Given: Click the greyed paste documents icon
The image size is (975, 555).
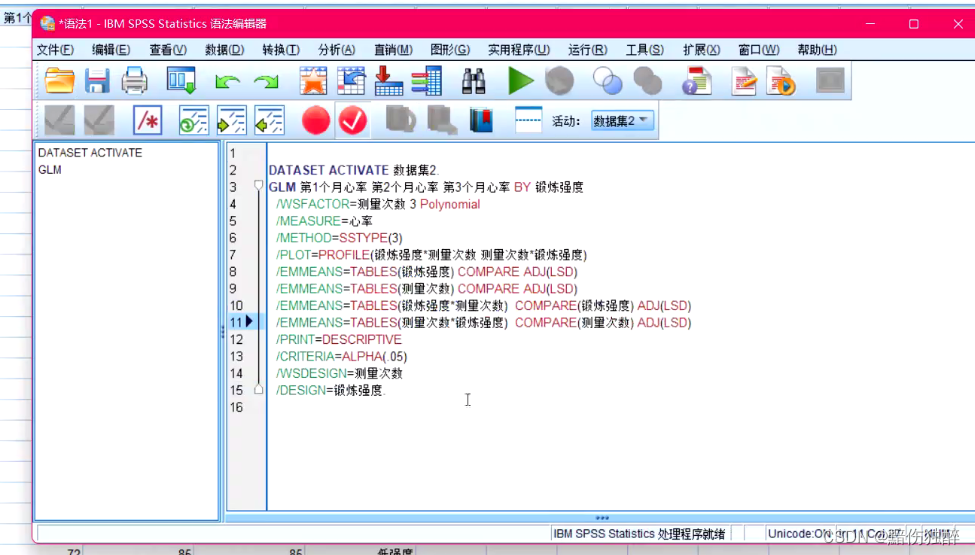Looking at the screenshot, I should coord(442,120).
